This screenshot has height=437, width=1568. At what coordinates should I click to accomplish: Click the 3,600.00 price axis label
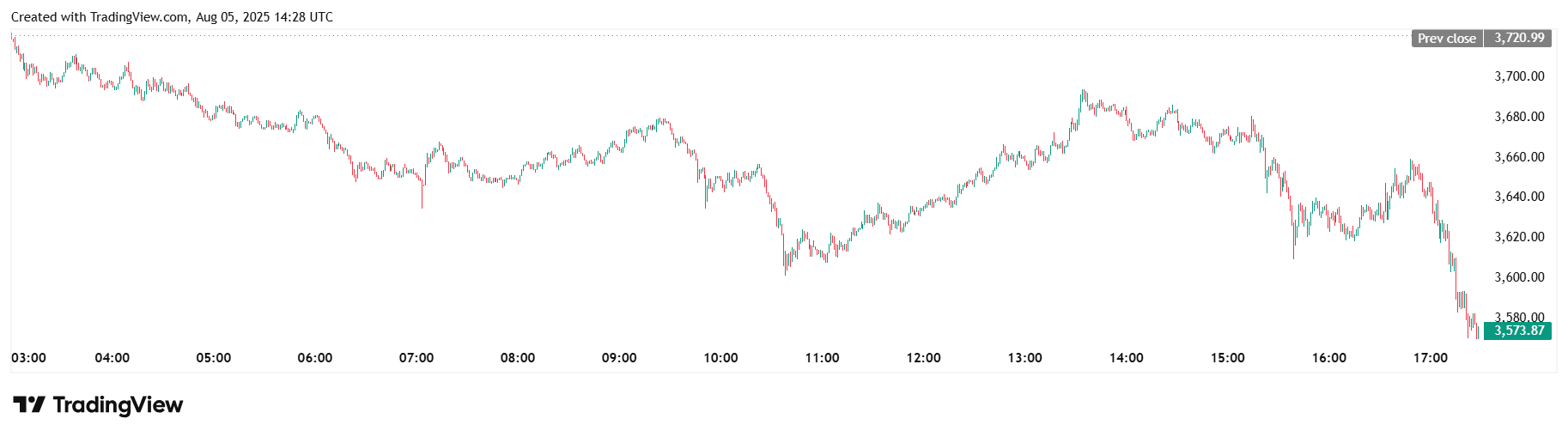[x=1519, y=277]
